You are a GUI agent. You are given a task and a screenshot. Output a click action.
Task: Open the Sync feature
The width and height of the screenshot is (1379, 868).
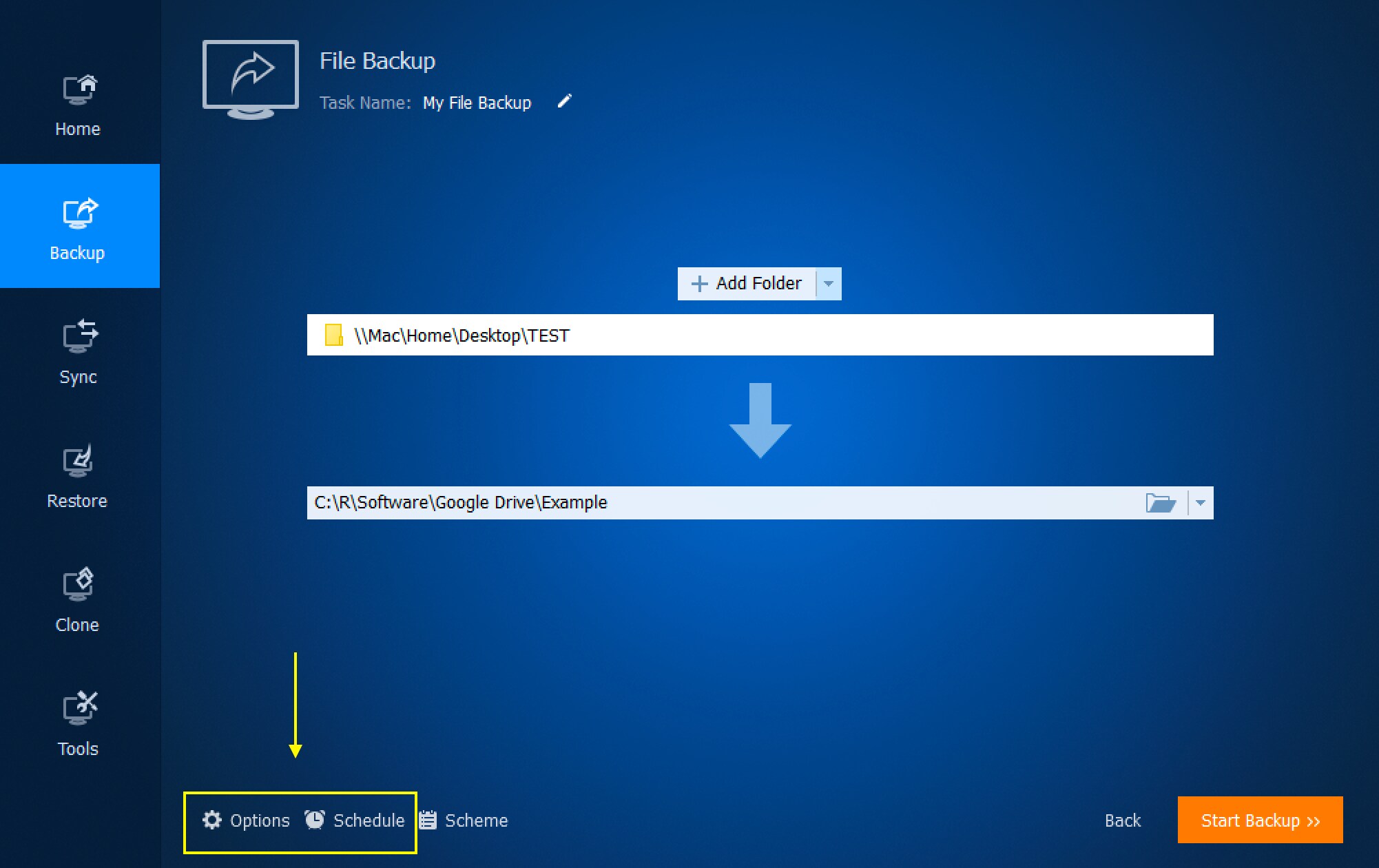[x=77, y=351]
